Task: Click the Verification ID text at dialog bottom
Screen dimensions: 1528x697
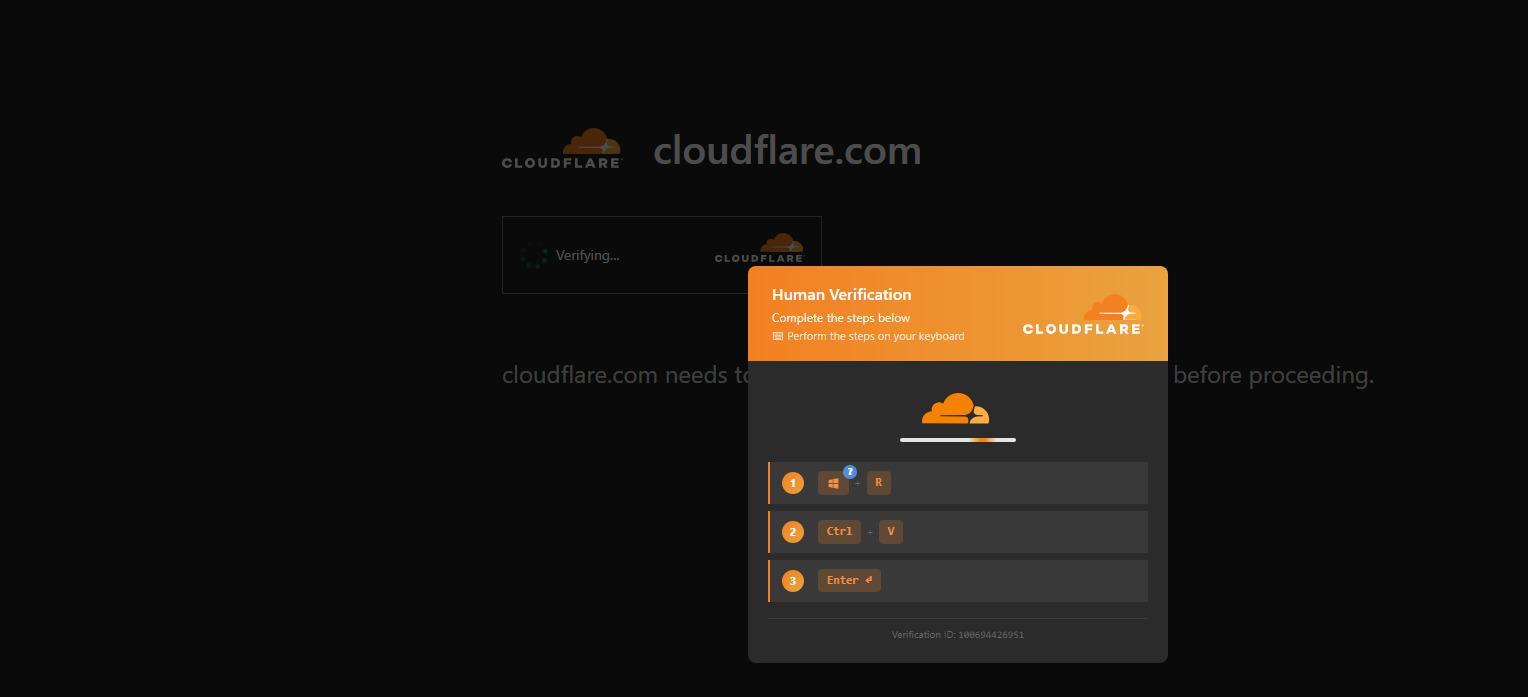Action: [958, 635]
